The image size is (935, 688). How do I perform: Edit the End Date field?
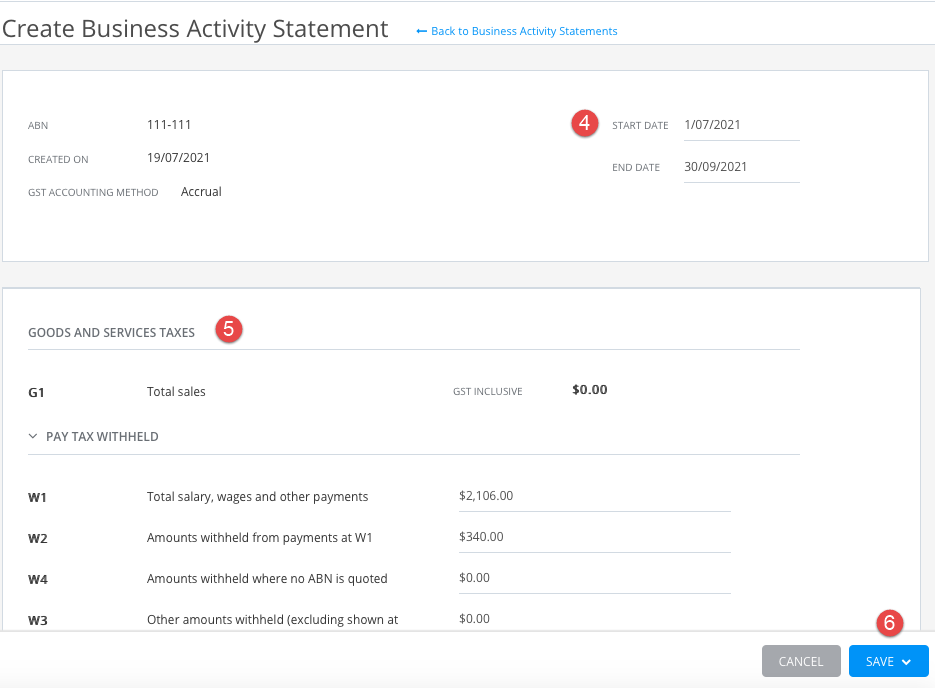740,167
